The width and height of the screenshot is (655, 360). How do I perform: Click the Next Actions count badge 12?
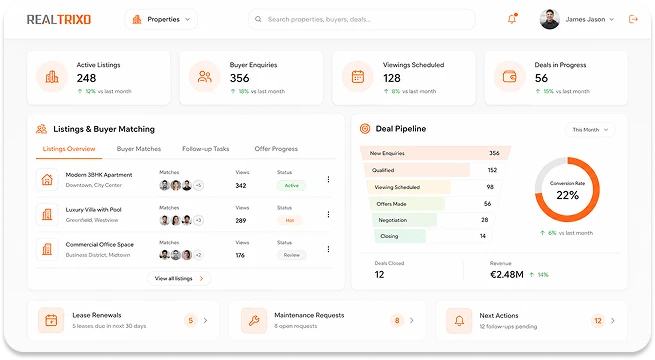point(598,321)
